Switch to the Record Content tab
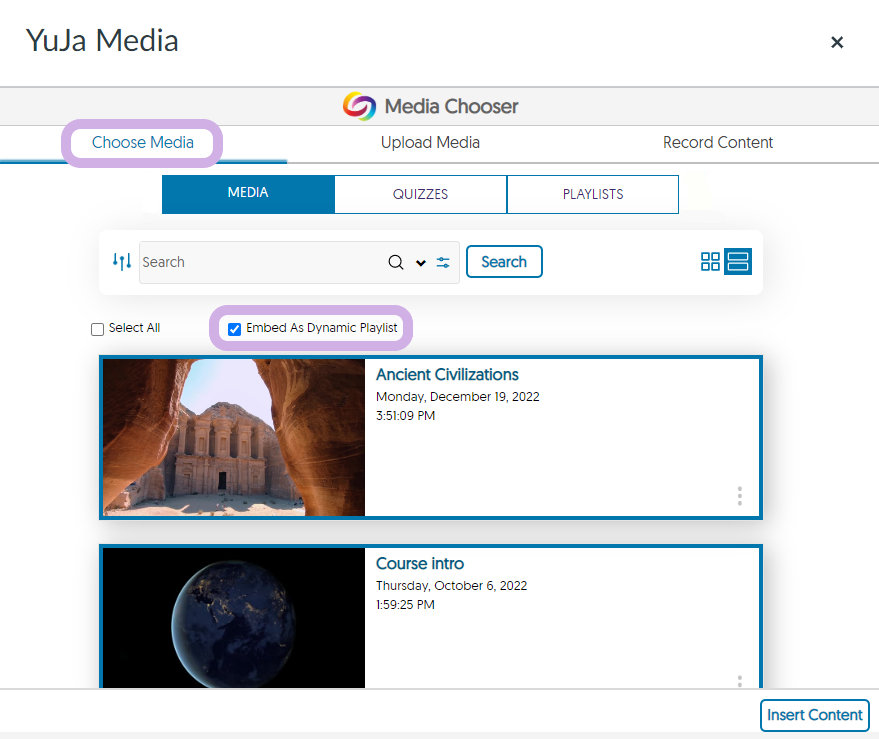 [x=717, y=143]
